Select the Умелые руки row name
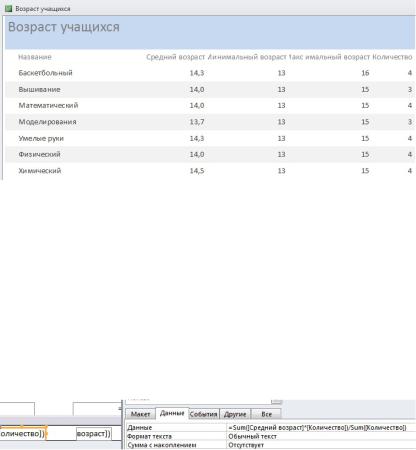Screen dimensions: 416x450 (x=41, y=138)
